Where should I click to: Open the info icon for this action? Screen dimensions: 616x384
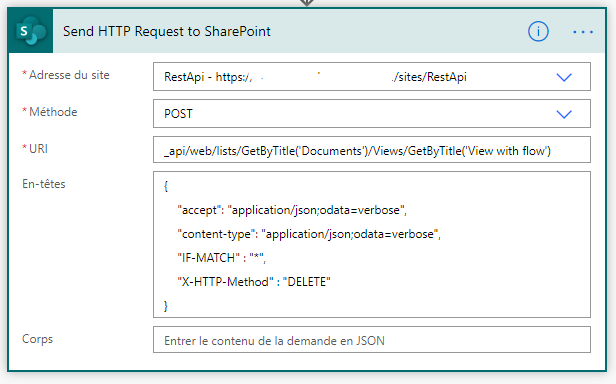[538, 31]
